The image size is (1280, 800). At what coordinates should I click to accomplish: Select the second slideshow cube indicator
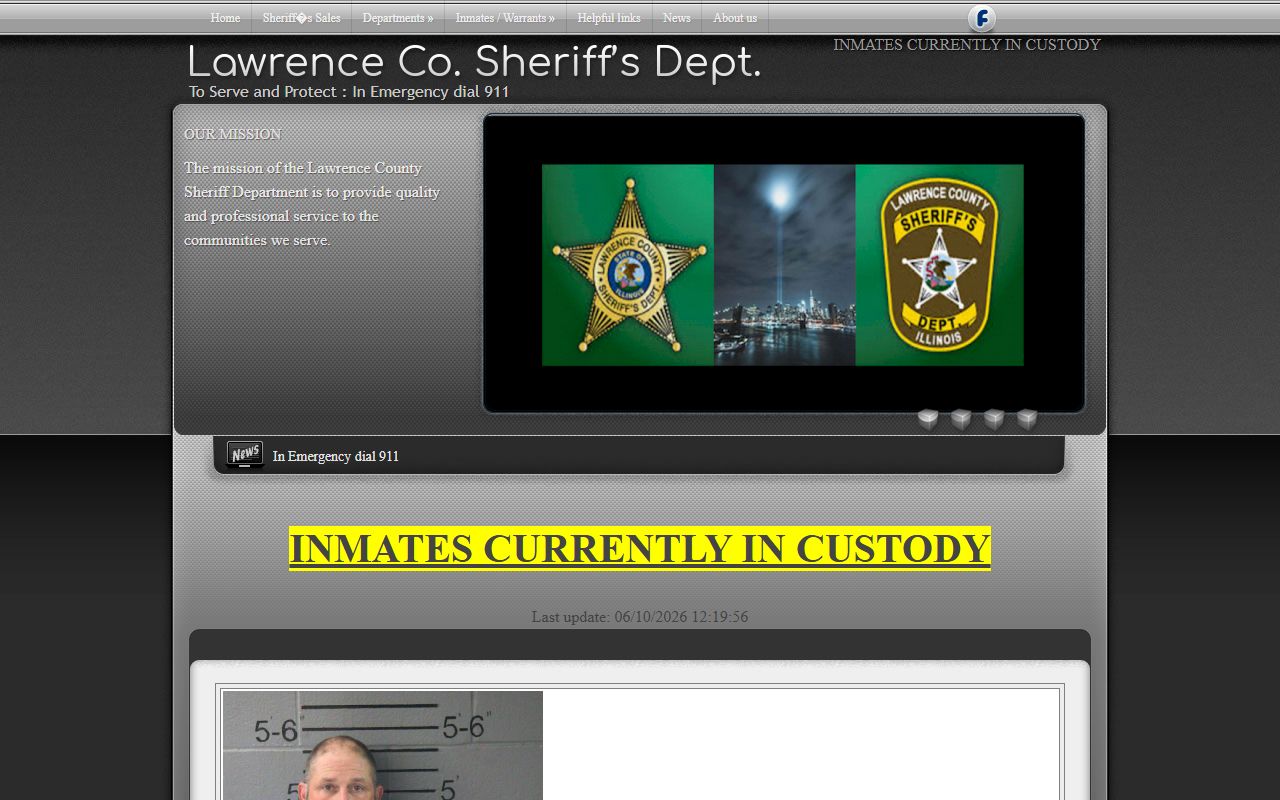click(x=961, y=419)
